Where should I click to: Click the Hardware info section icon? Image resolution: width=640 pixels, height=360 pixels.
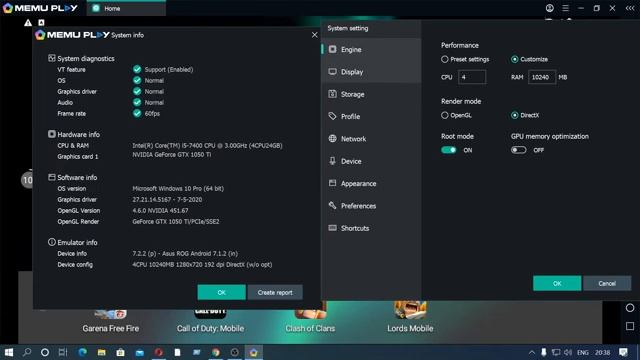coord(52,134)
